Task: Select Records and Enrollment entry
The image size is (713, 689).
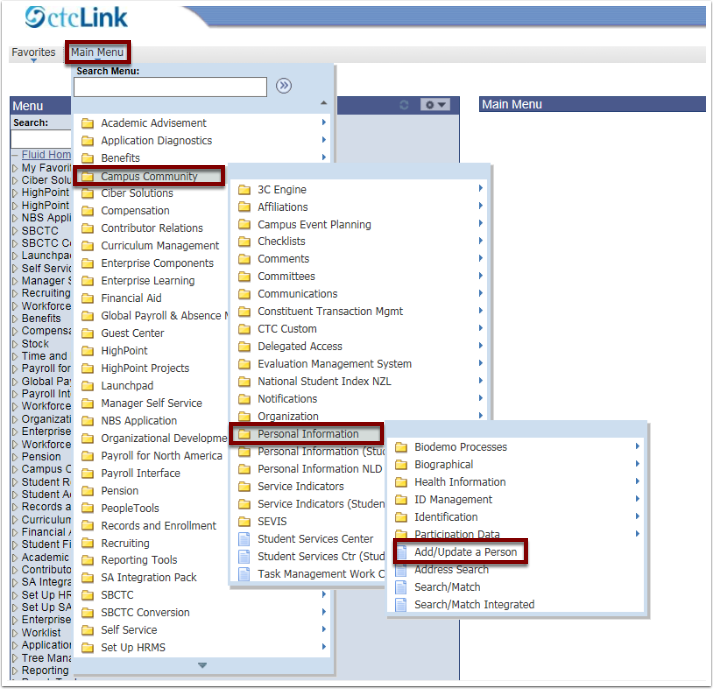Action: tap(158, 526)
